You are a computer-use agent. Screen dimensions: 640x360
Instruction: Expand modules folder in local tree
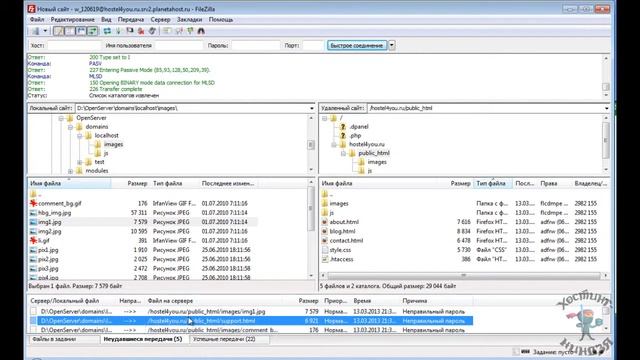tap(70, 171)
